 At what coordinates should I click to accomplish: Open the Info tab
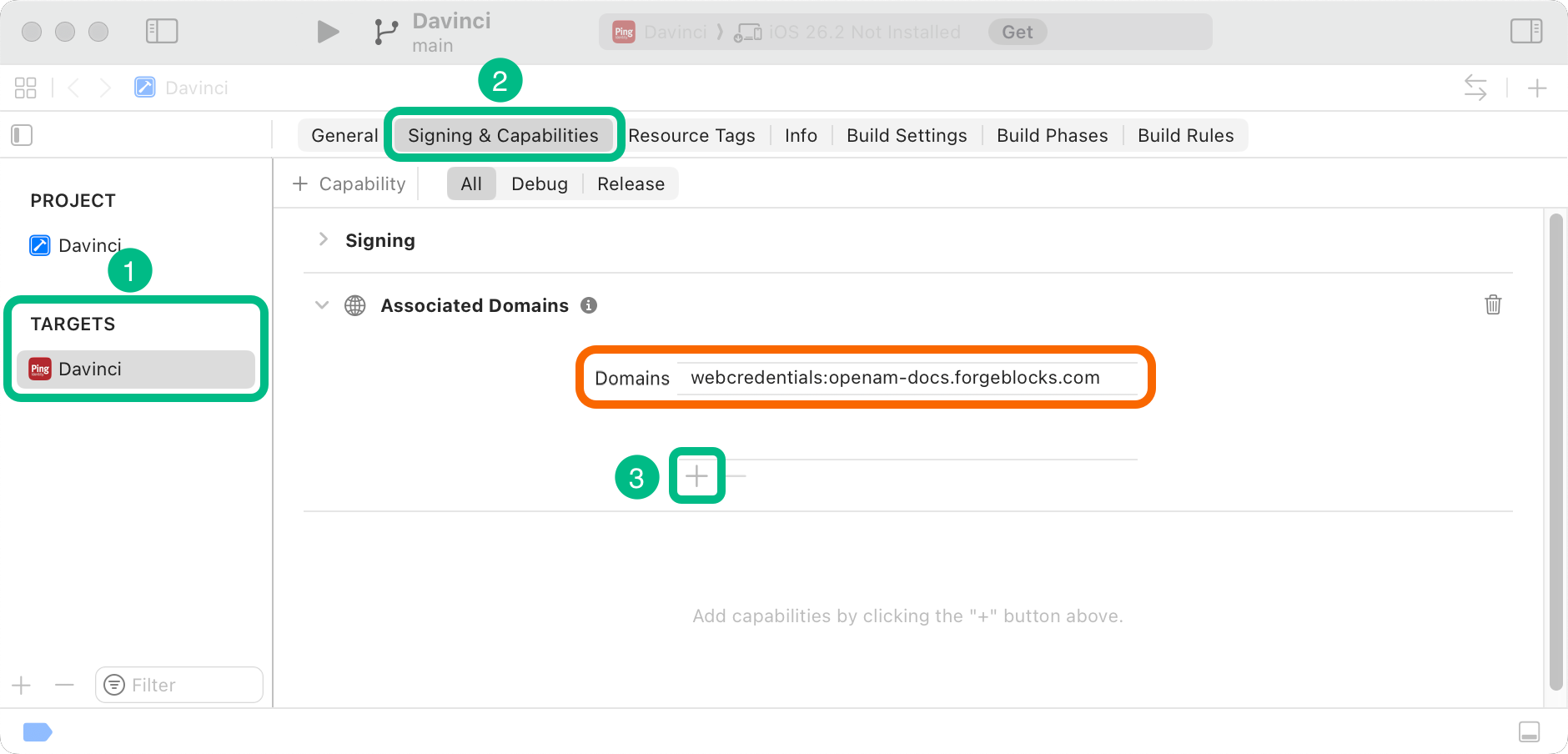click(x=800, y=135)
